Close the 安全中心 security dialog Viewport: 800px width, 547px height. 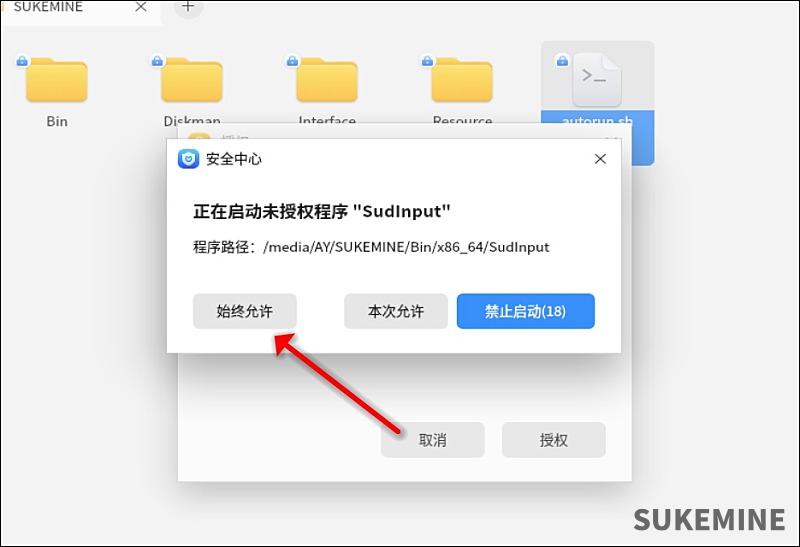click(x=600, y=159)
